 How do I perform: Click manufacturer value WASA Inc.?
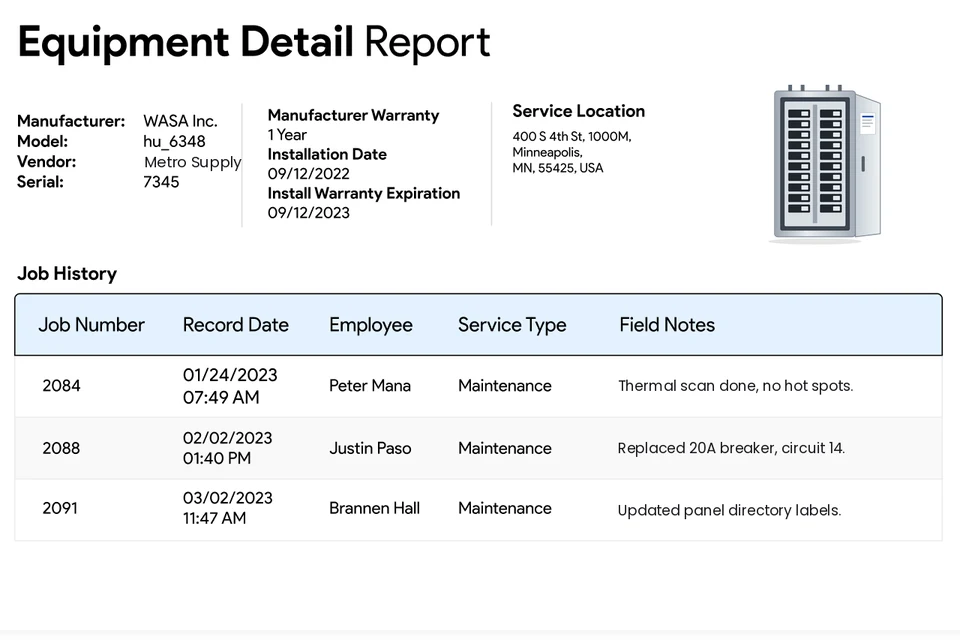181,121
